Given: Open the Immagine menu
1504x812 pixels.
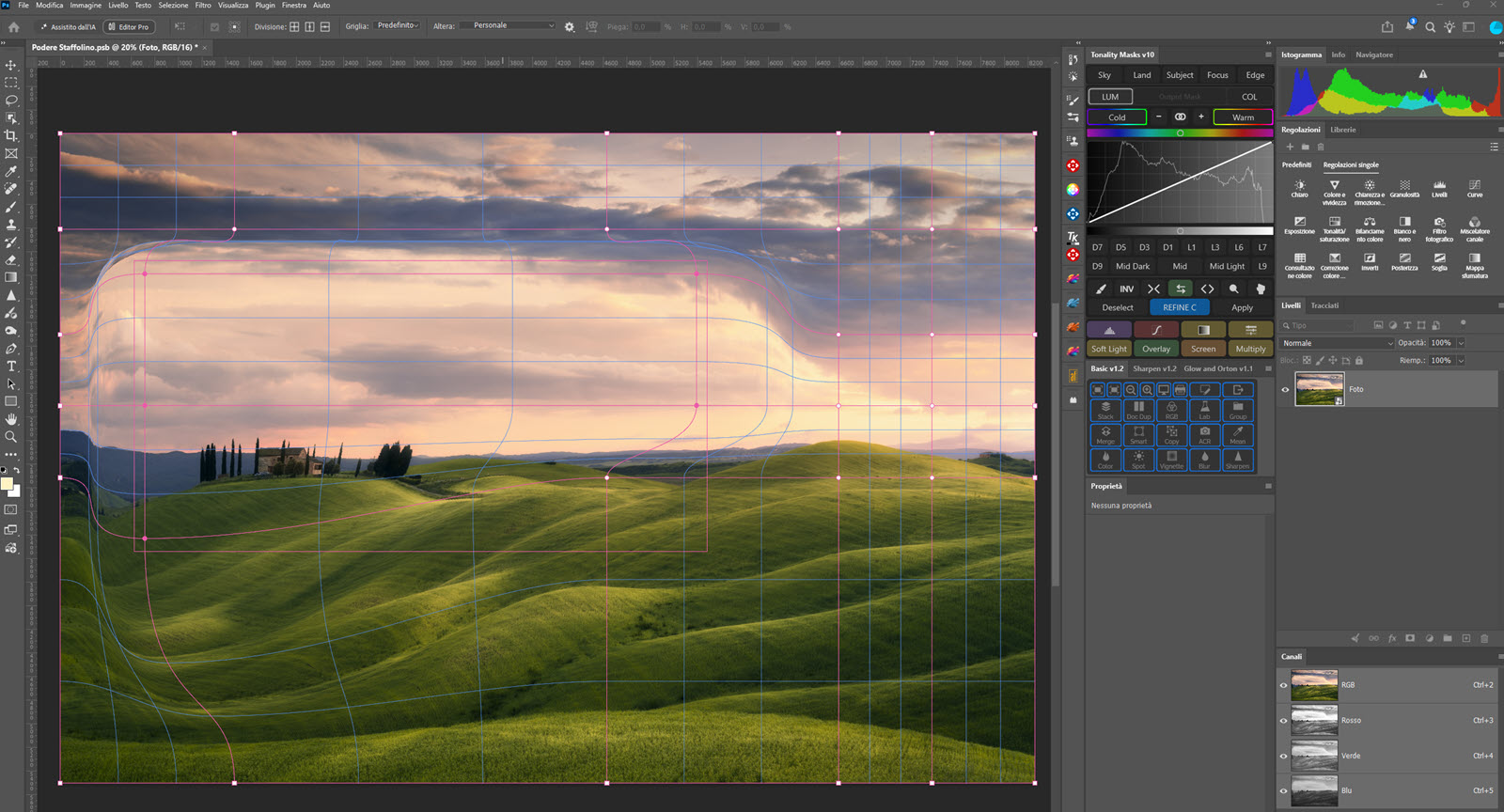Looking at the screenshot, I should tap(86, 6).
